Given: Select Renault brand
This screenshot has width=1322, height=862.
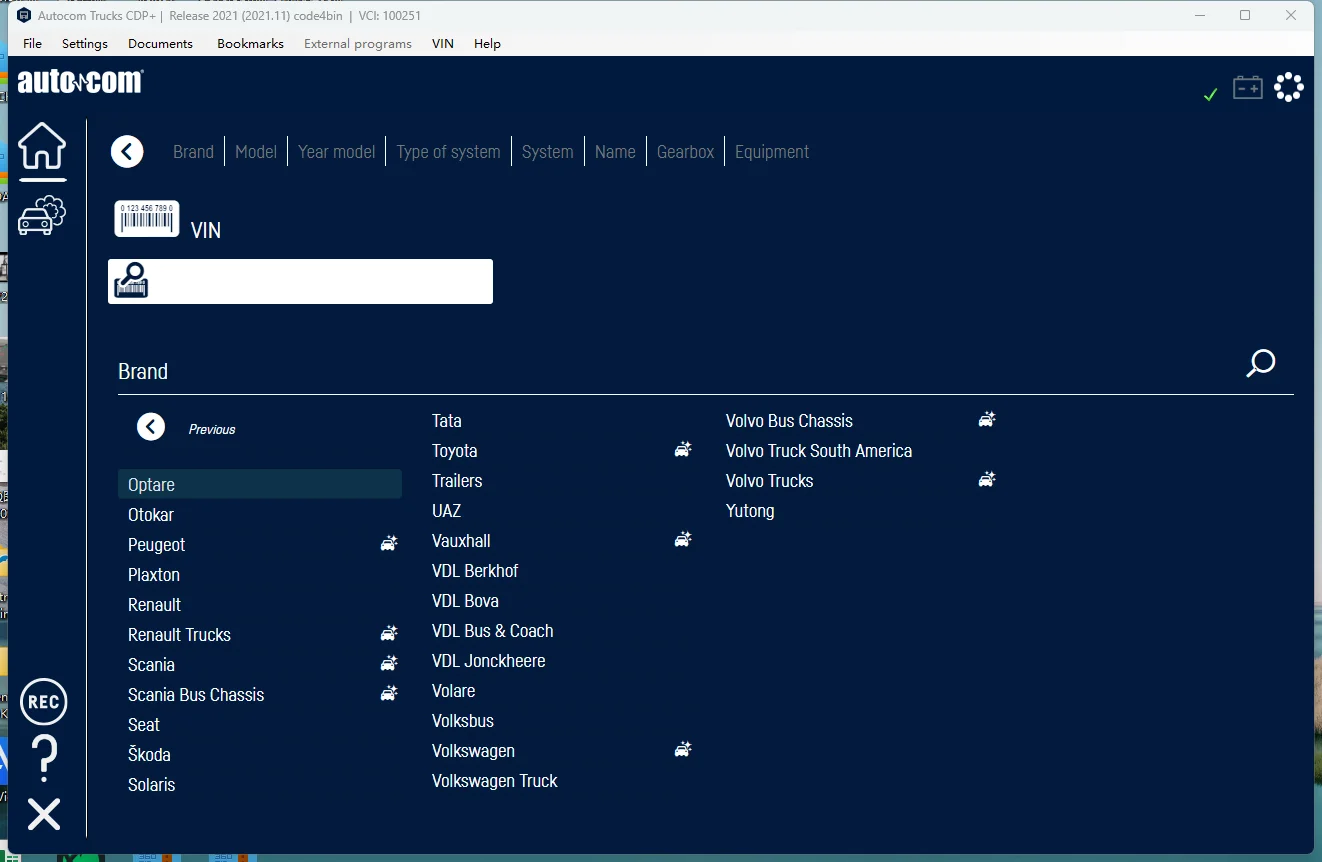Looking at the screenshot, I should [155, 605].
